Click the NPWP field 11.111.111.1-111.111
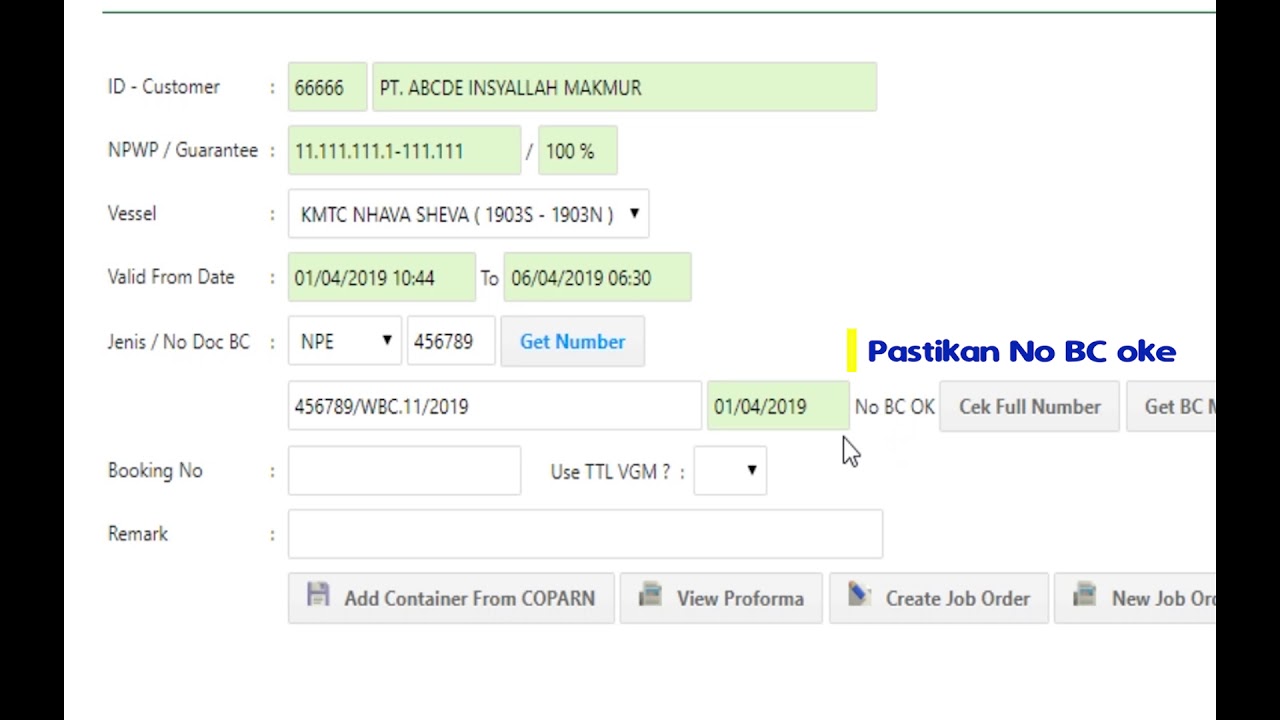The image size is (1280, 720). pyautogui.click(x=404, y=151)
